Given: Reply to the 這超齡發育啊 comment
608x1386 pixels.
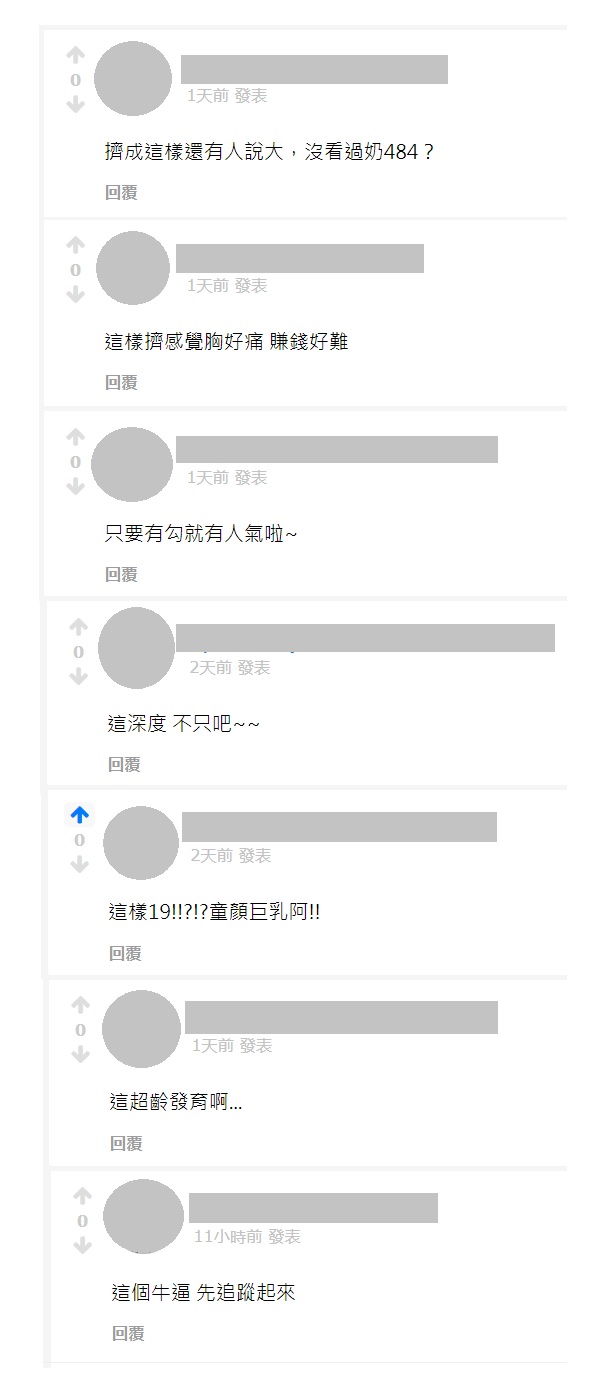Looking at the screenshot, I should click(x=125, y=1143).
